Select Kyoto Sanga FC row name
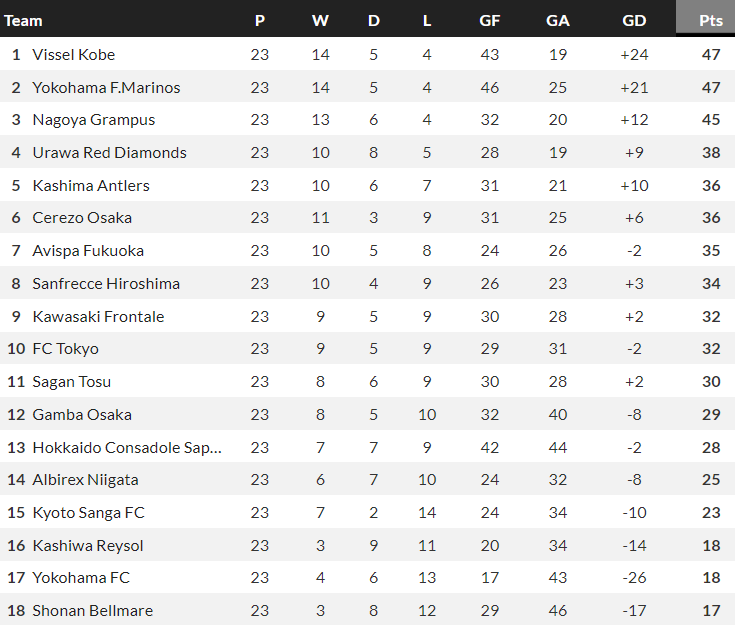This screenshot has width=735, height=625. 88,513
